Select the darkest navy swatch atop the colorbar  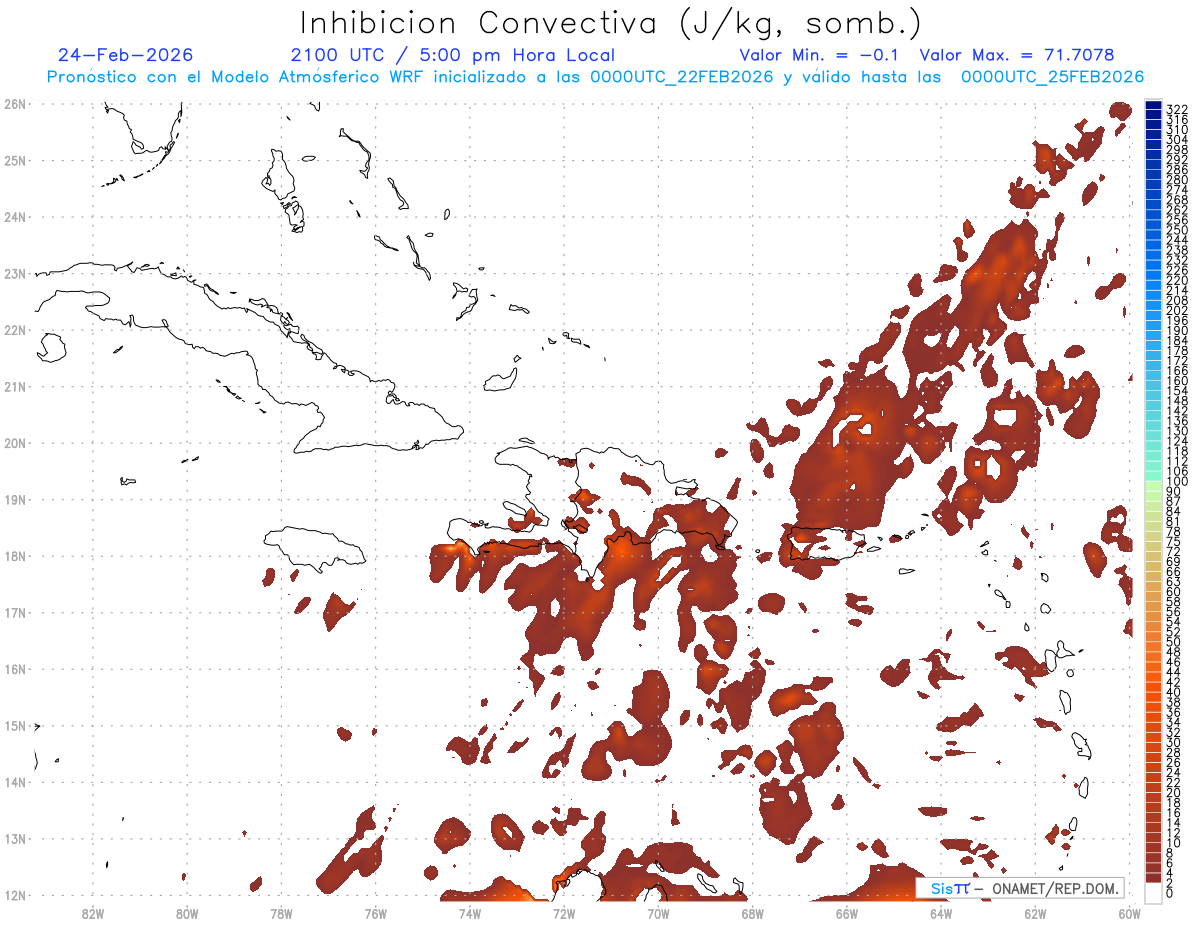coord(1153,106)
